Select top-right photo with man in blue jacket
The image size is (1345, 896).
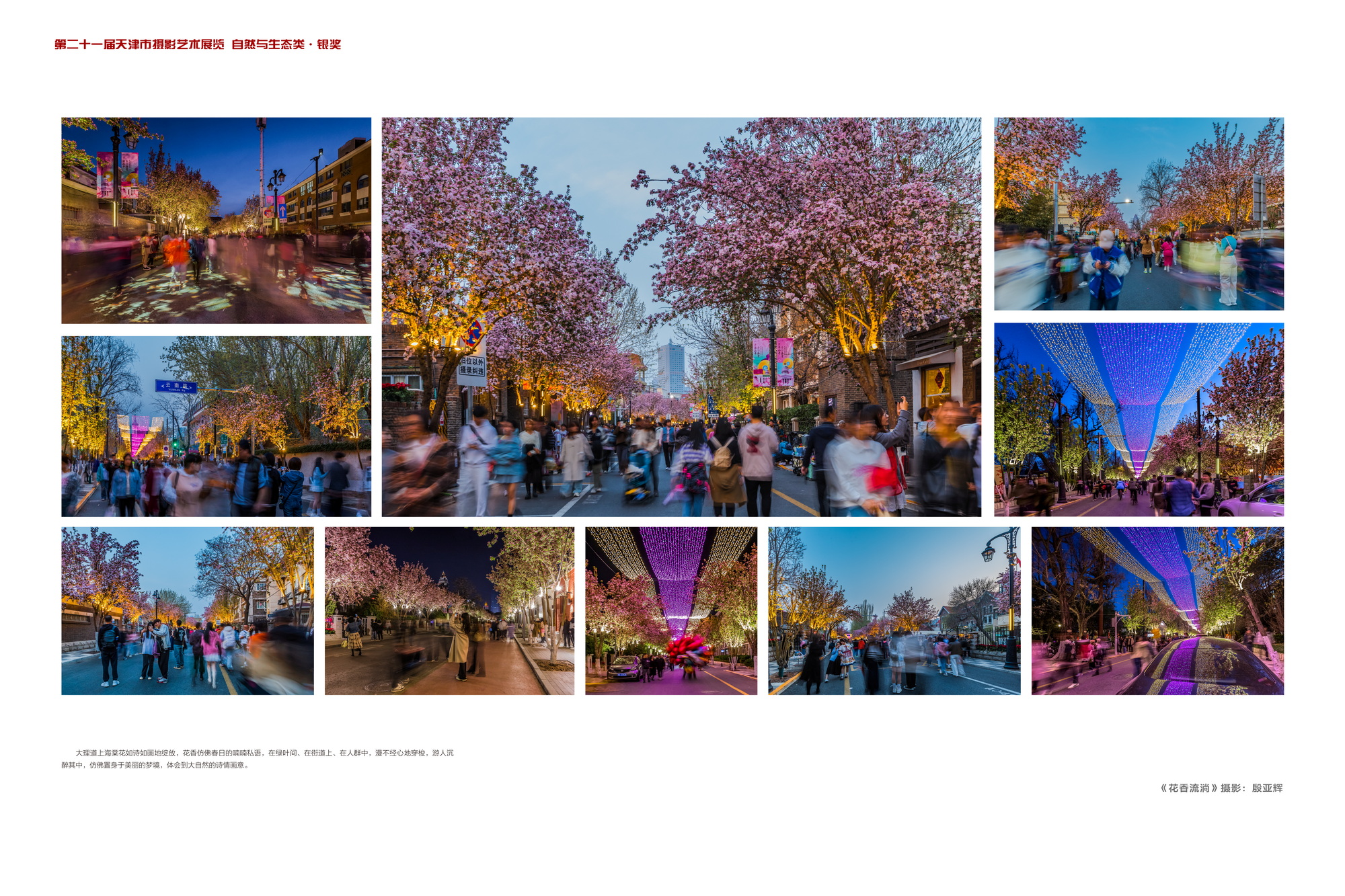click(1138, 214)
